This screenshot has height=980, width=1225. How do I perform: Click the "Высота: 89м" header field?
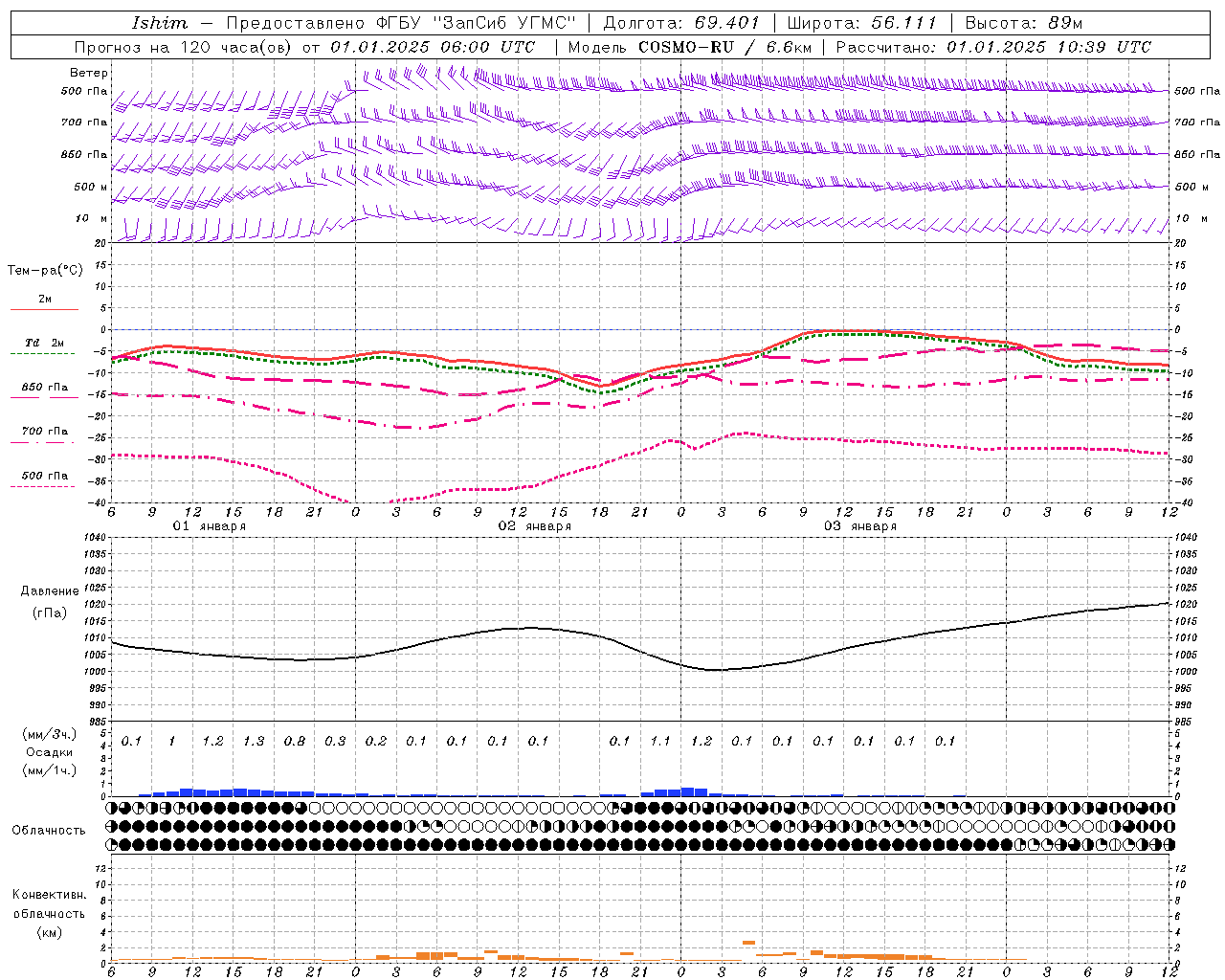tap(1023, 23)
